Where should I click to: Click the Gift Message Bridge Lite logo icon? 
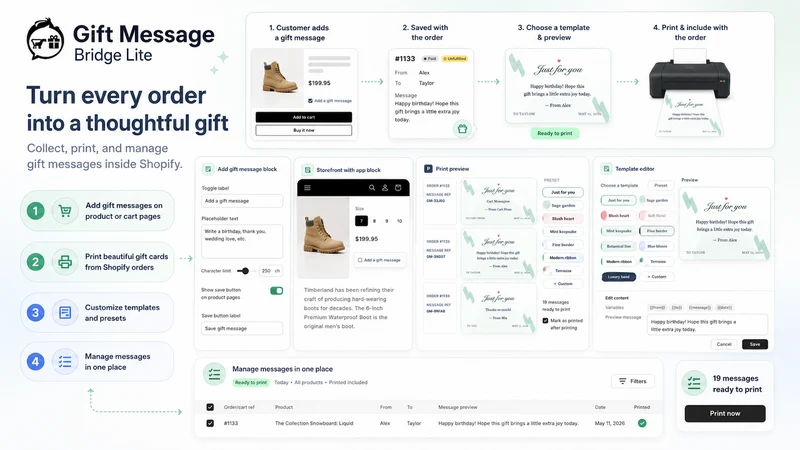[45, 40]
